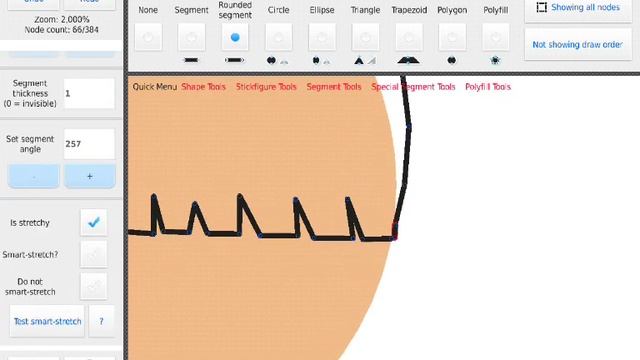Click the Set segment angle input field
Viewport: 640px width, 360px height.
click(x=89, y=144)
